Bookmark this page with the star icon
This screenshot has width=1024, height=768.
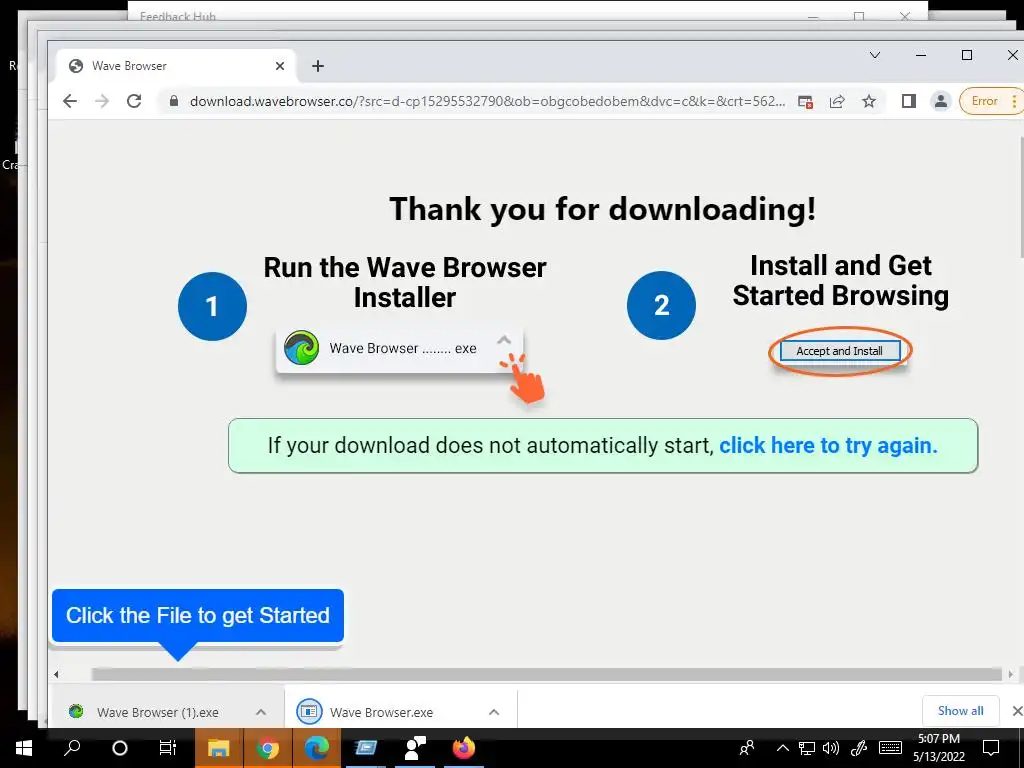click(869, 101)
